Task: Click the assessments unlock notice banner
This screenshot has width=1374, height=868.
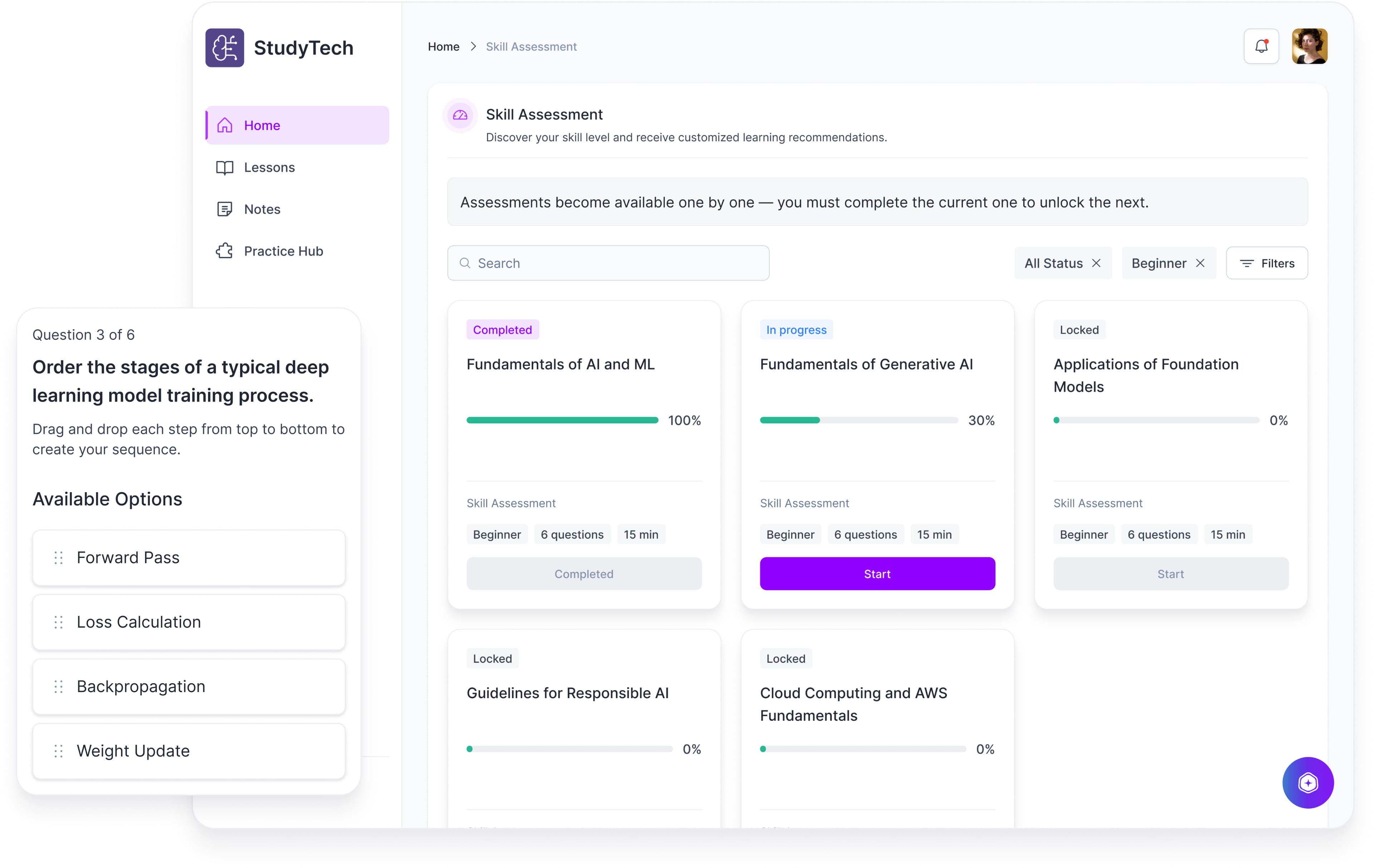Action: (877, 202)
